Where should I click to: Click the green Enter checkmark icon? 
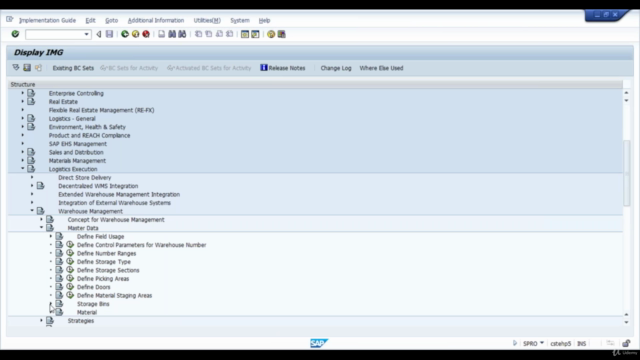[15, 34]
